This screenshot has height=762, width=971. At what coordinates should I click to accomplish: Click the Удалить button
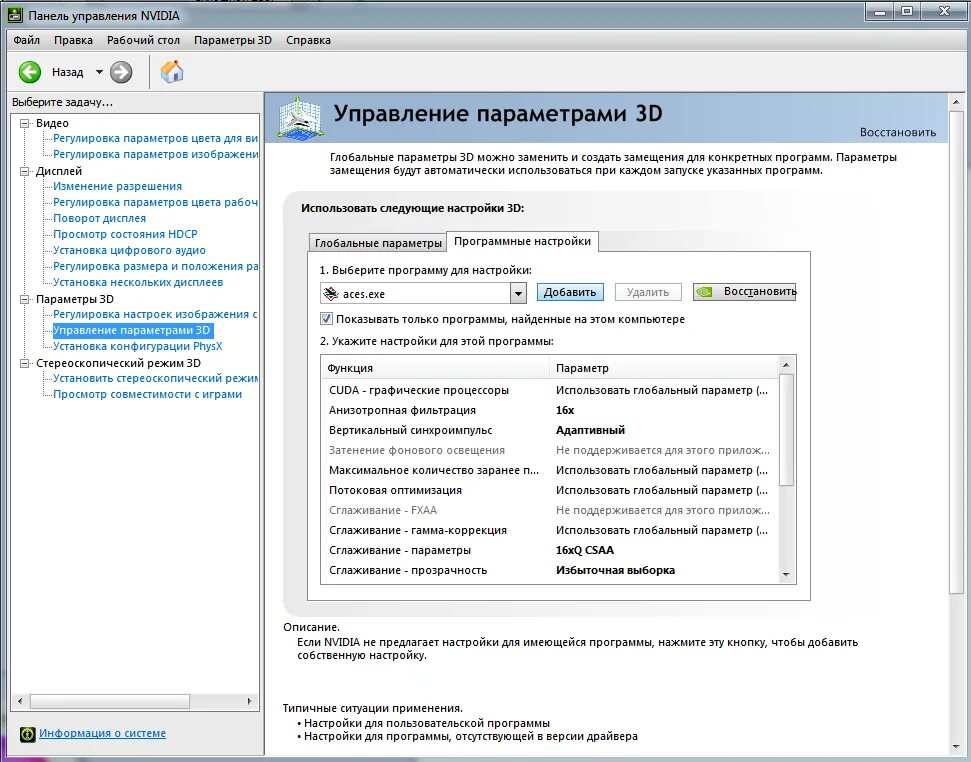coord(648,292)
